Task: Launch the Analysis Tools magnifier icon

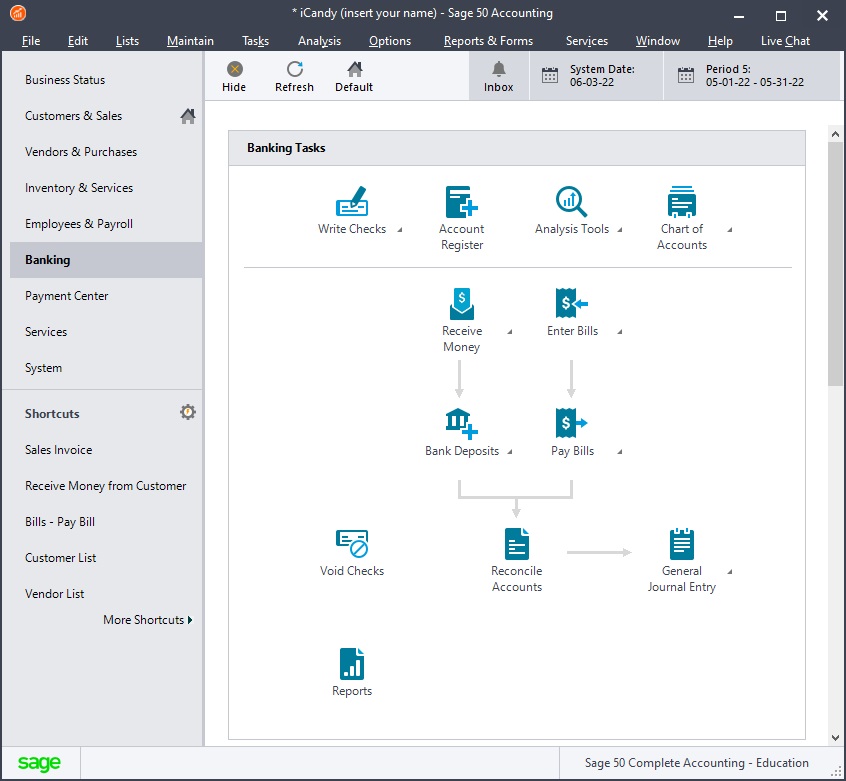Action: (571, 201)
